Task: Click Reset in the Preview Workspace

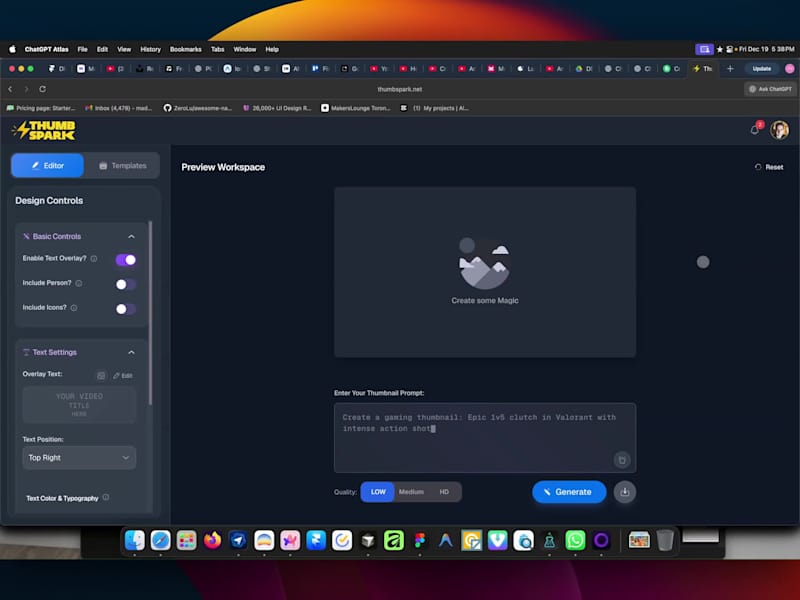Action: (769, 167)
